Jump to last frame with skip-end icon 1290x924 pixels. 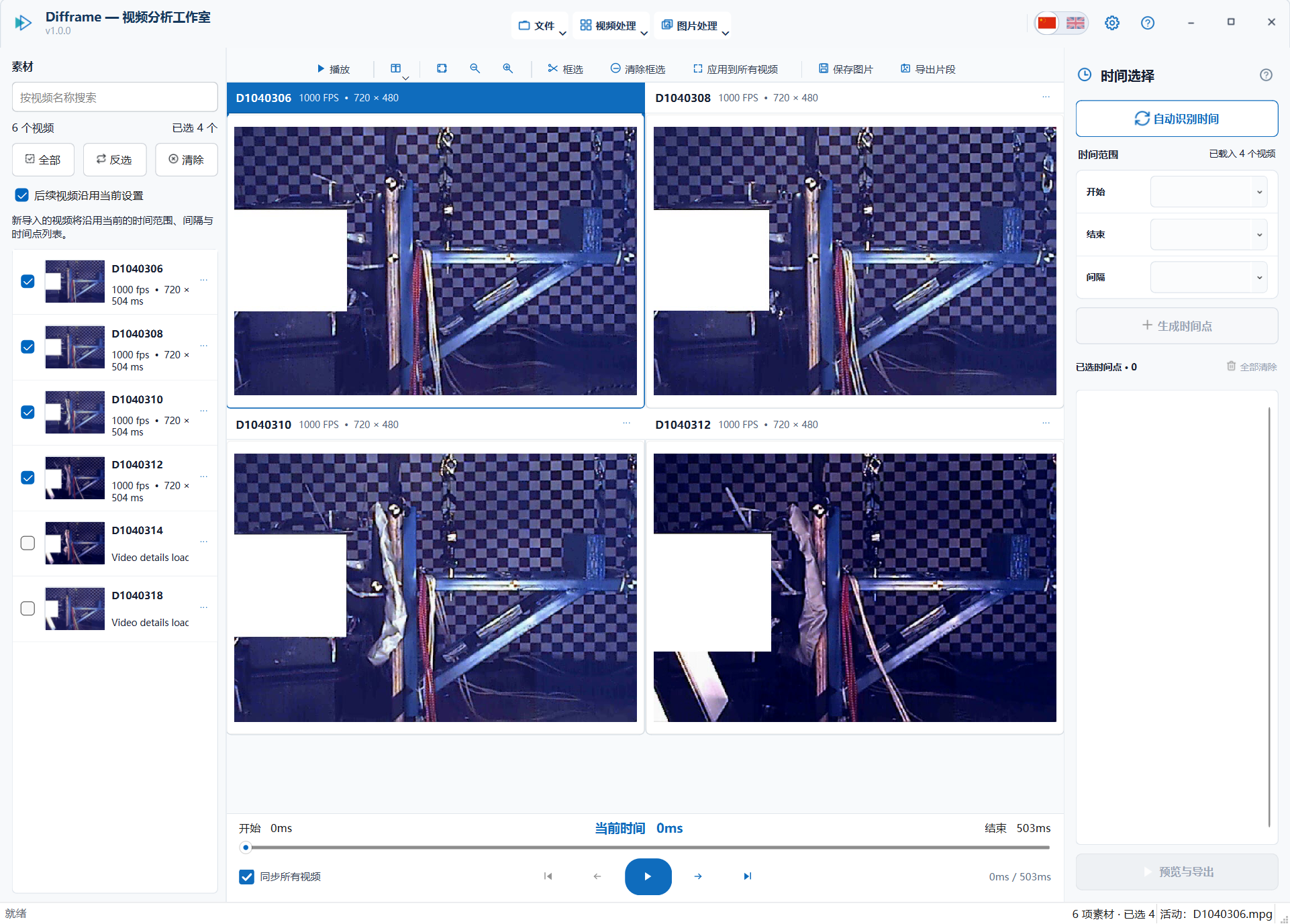coord(748,876)
